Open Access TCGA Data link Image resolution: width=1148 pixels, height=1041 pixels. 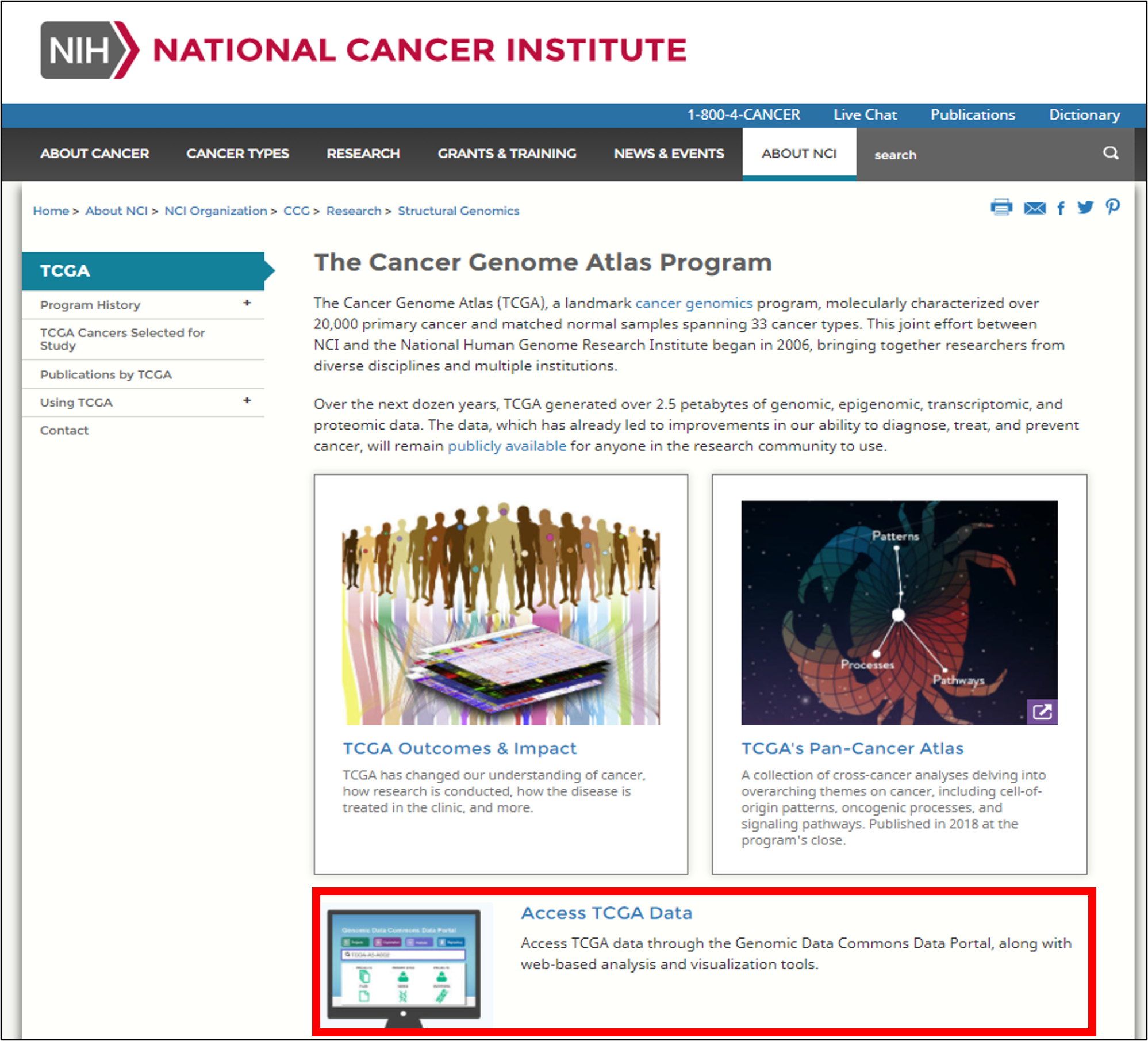point(606,913)
